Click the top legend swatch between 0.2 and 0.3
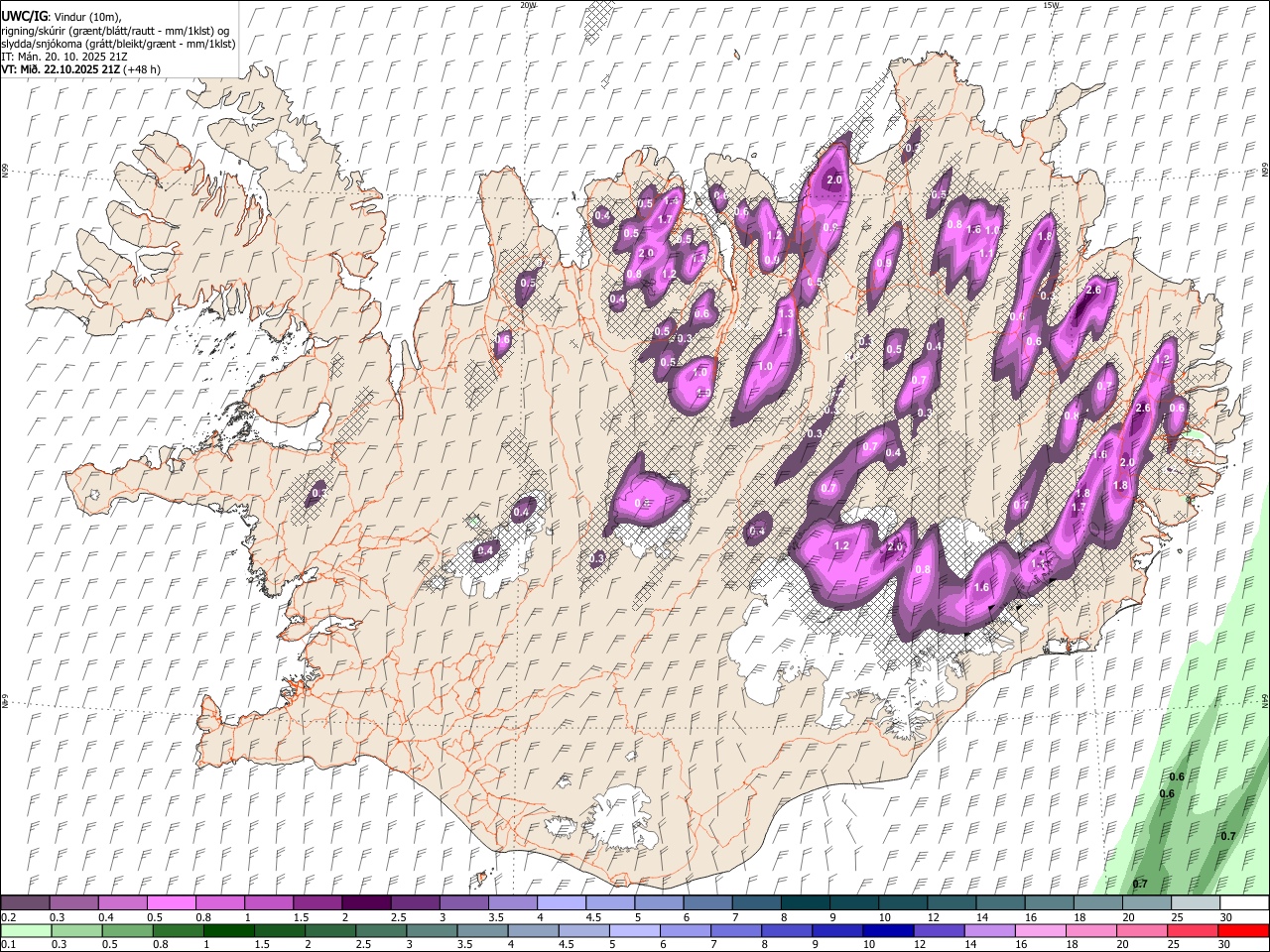The width and height of the screenshot is (1270, 952). [x=25, y=902]
